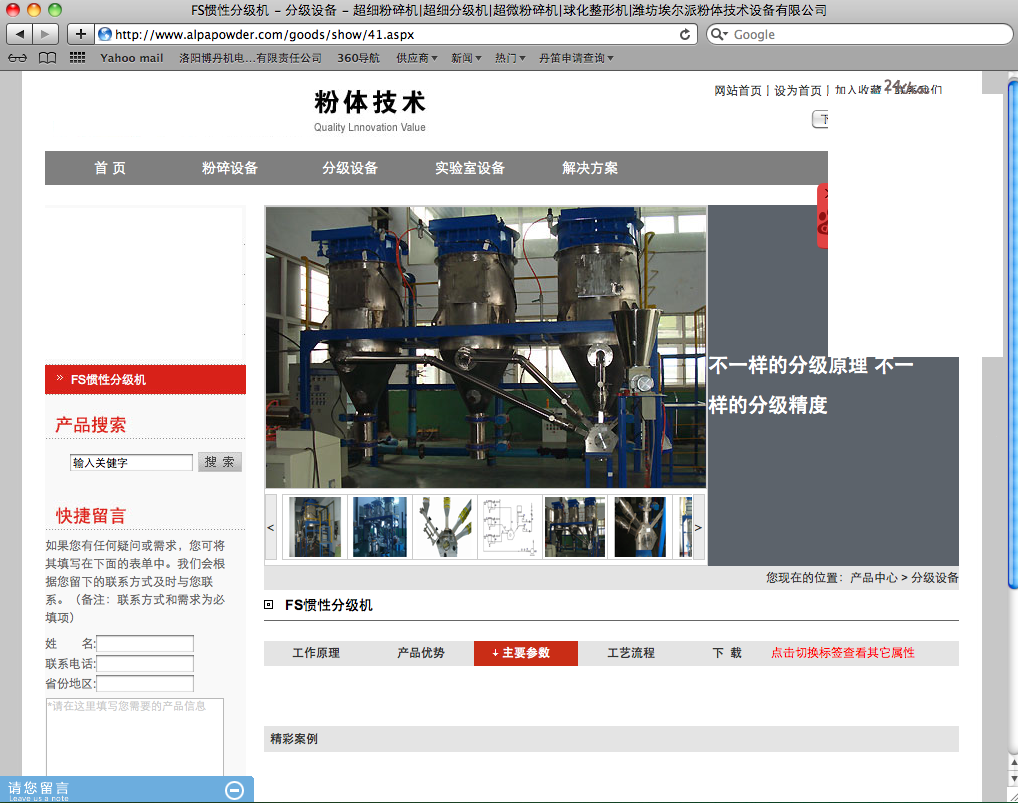Screen dimensions: 1018x803
Task: Click the 搜索 product search button
Action: (220, 462)
